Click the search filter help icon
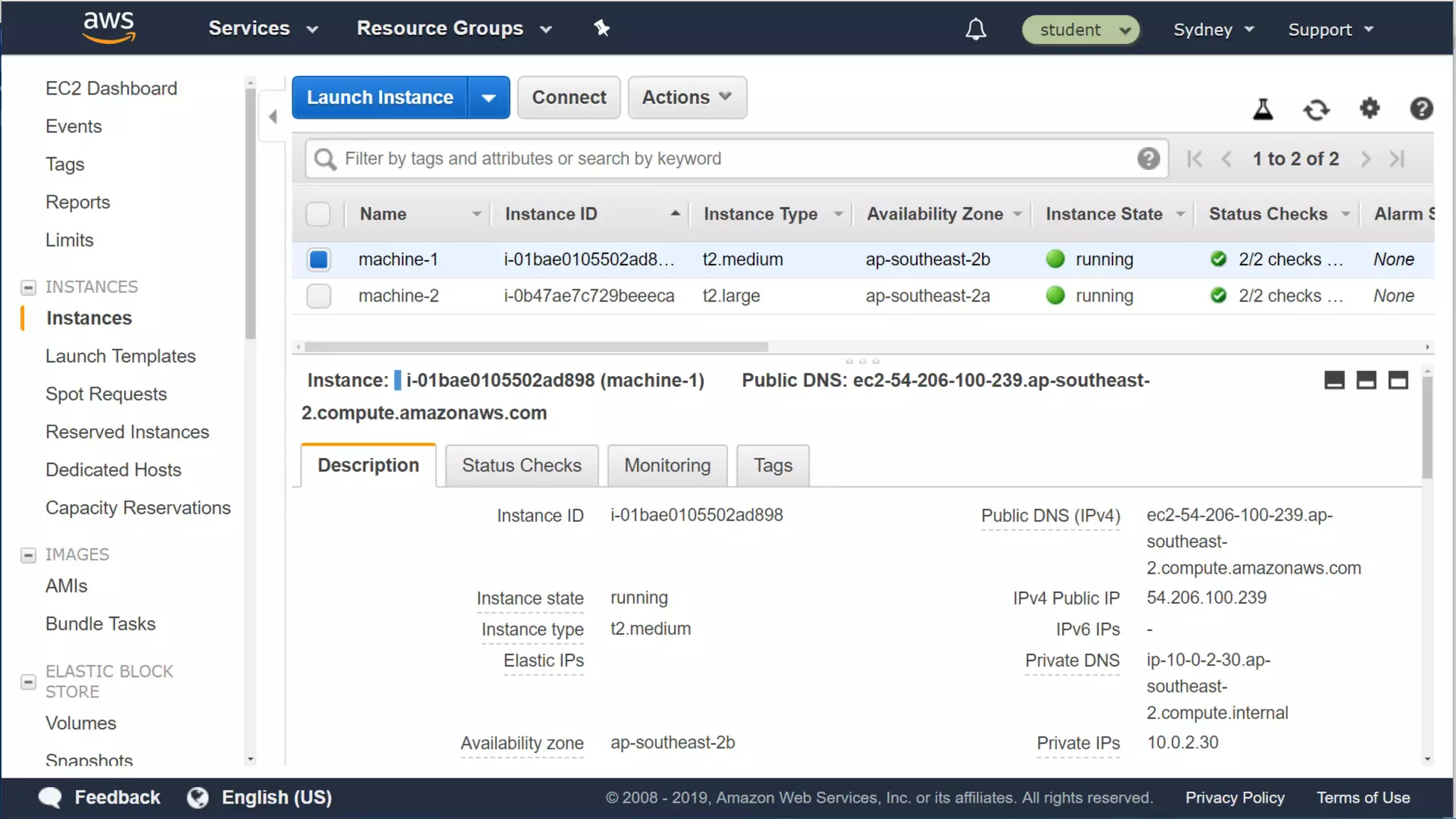1456x819 pixels. tap(1148, 159)
